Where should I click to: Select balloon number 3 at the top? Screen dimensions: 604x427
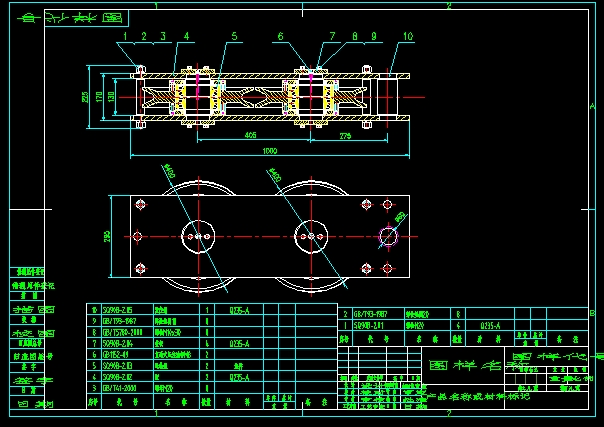[163, 37]
